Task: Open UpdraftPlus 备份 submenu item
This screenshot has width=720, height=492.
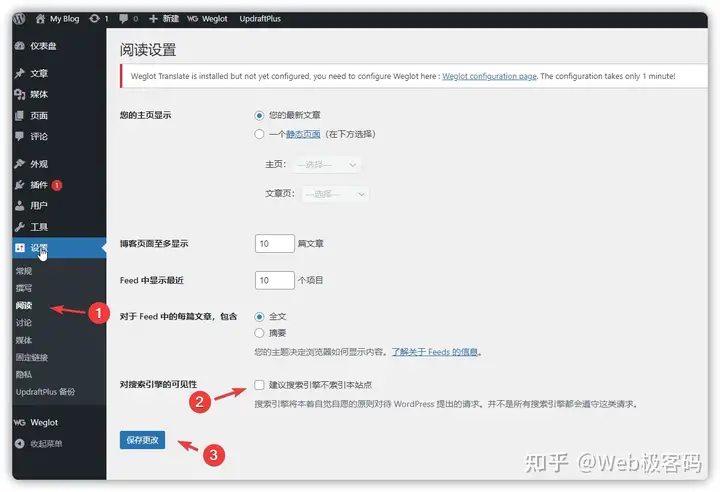Action: tap(45, 392)
